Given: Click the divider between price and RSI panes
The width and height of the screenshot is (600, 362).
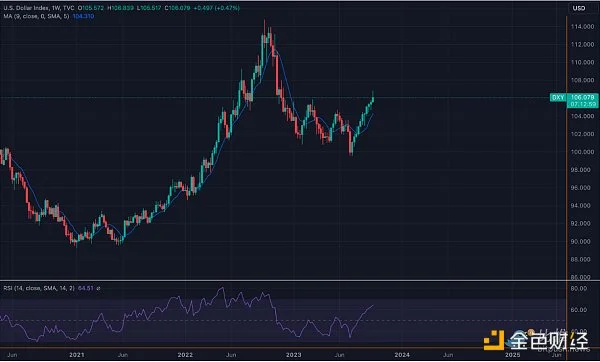Looking at the screenshot, I should pos(283,280).
